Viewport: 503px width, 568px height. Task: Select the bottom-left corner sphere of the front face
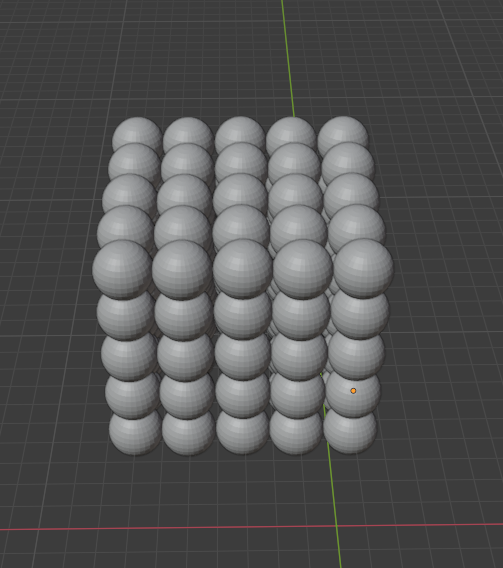135,434
